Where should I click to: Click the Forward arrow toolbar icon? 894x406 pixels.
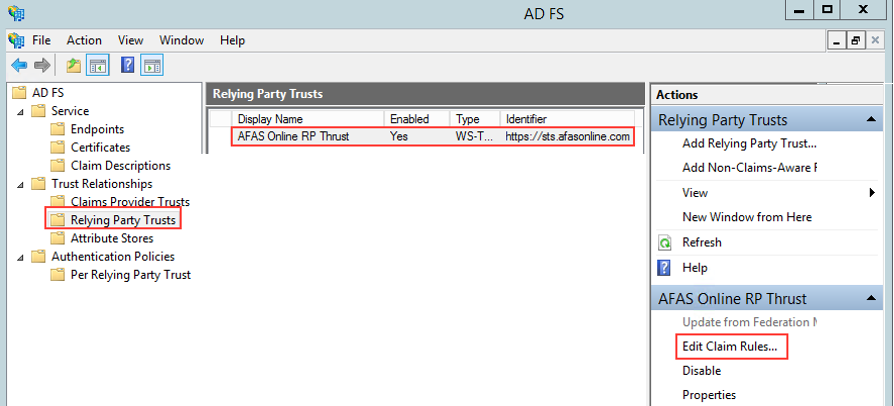42,66
